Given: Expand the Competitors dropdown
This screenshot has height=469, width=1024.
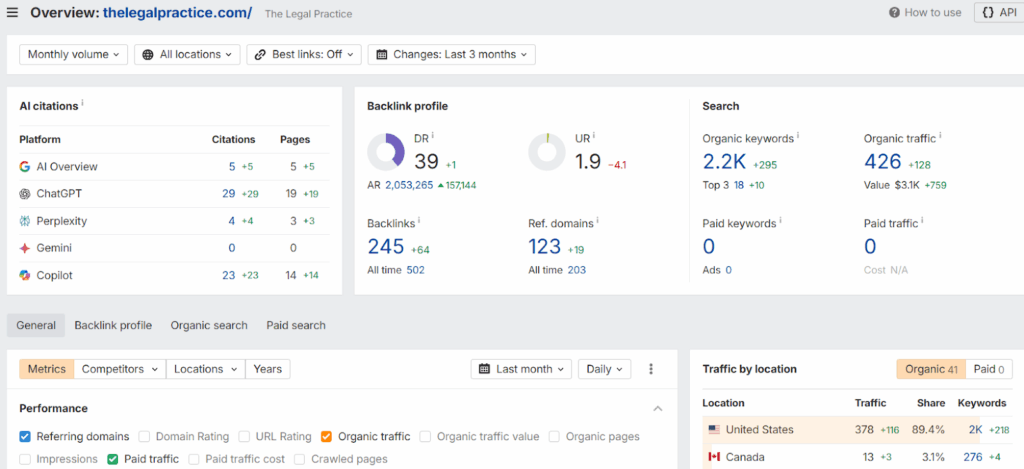Looking at the screenshot, I should click(x=120, y=369).
